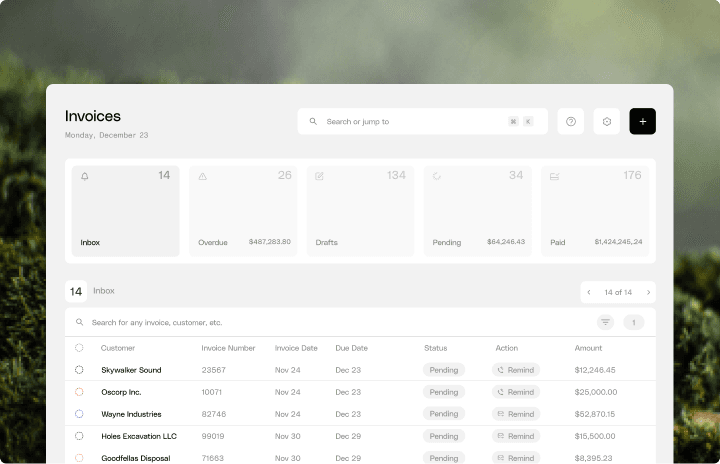Select the Skywalker Sound row checkbox
This screenshot has width=720, height=464.
tap(79, 370)
